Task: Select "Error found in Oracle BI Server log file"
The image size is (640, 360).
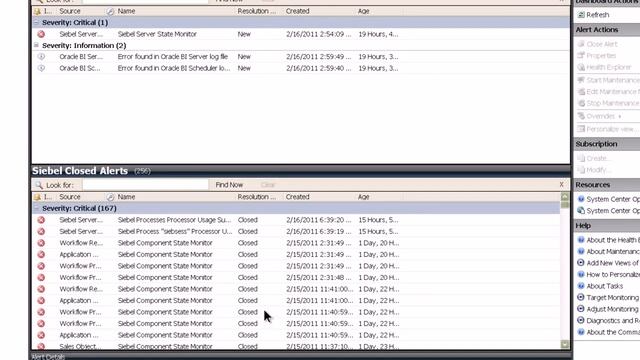Action: (173, 57)
